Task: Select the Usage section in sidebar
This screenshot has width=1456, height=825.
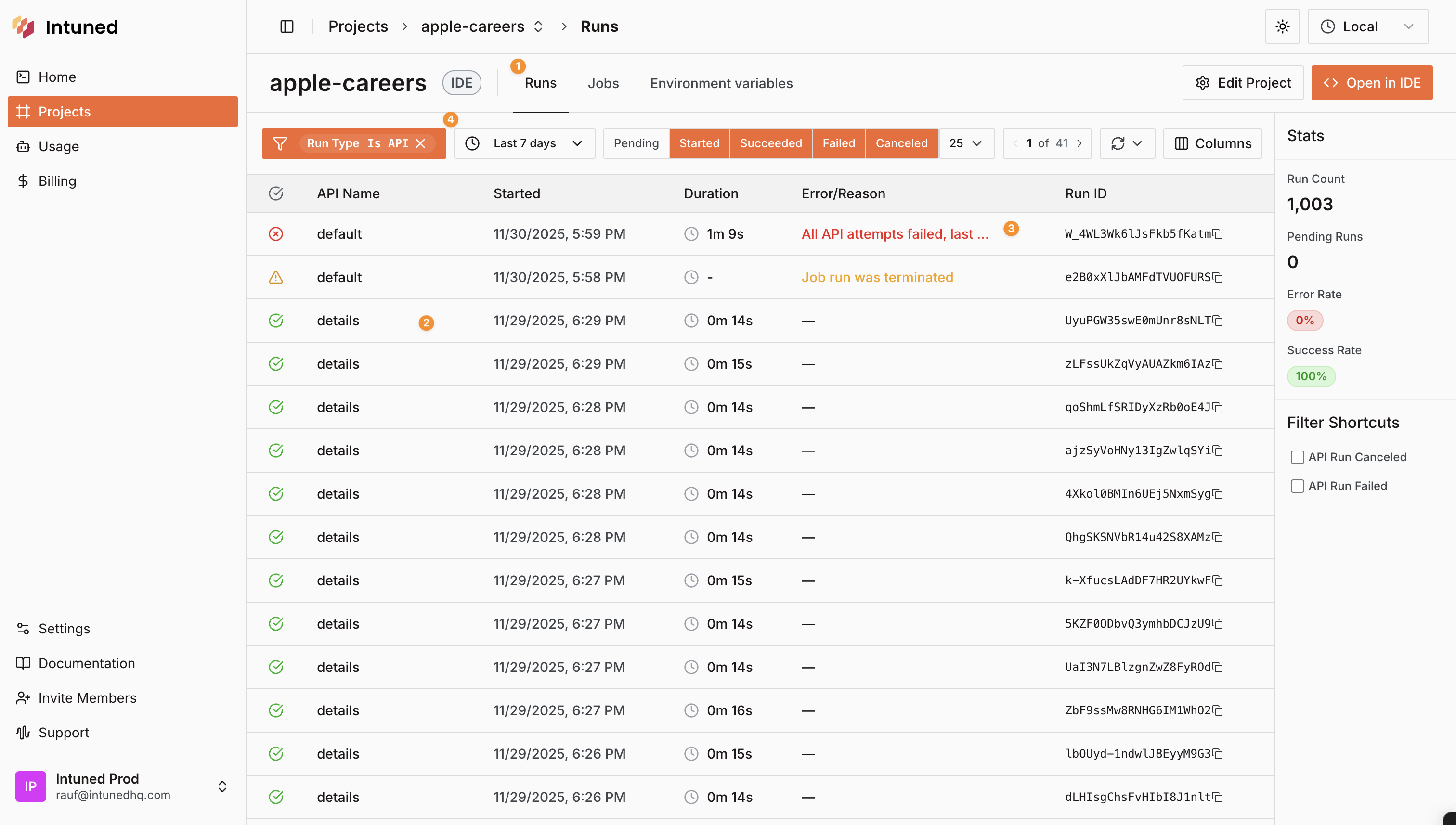Action: [58, 146]
